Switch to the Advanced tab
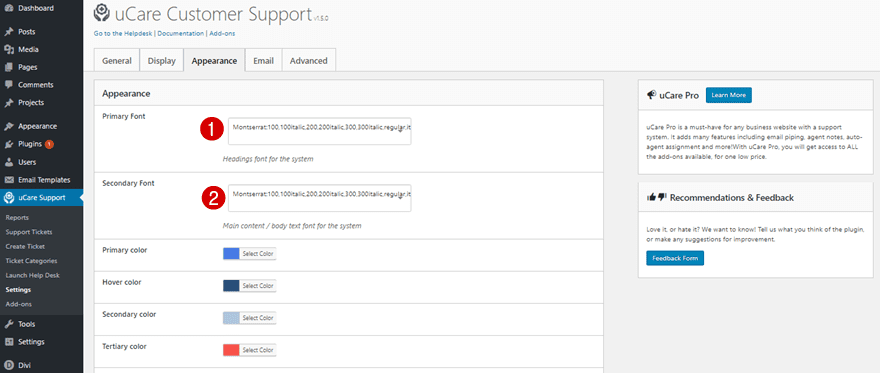This screenshot has width=880, height=373. point(309,61)
